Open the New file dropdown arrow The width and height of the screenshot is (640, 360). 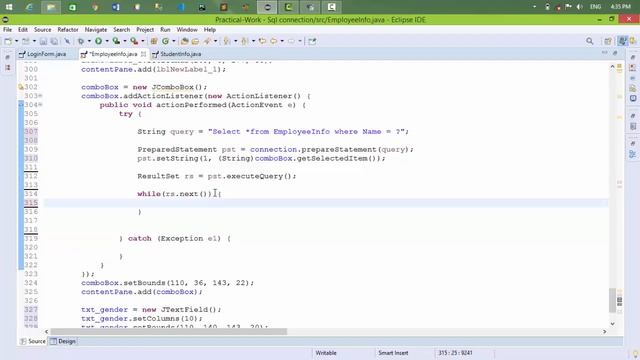[16, 41]
